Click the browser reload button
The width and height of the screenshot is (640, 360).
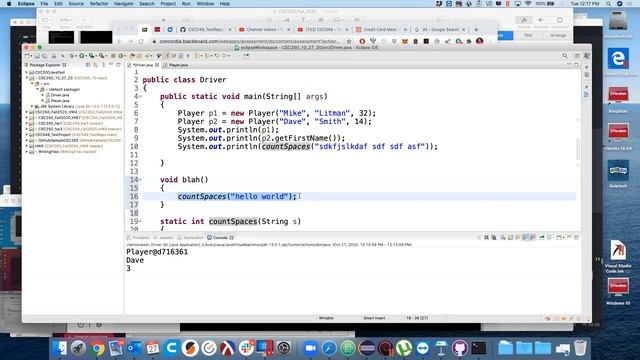(141, 41)
